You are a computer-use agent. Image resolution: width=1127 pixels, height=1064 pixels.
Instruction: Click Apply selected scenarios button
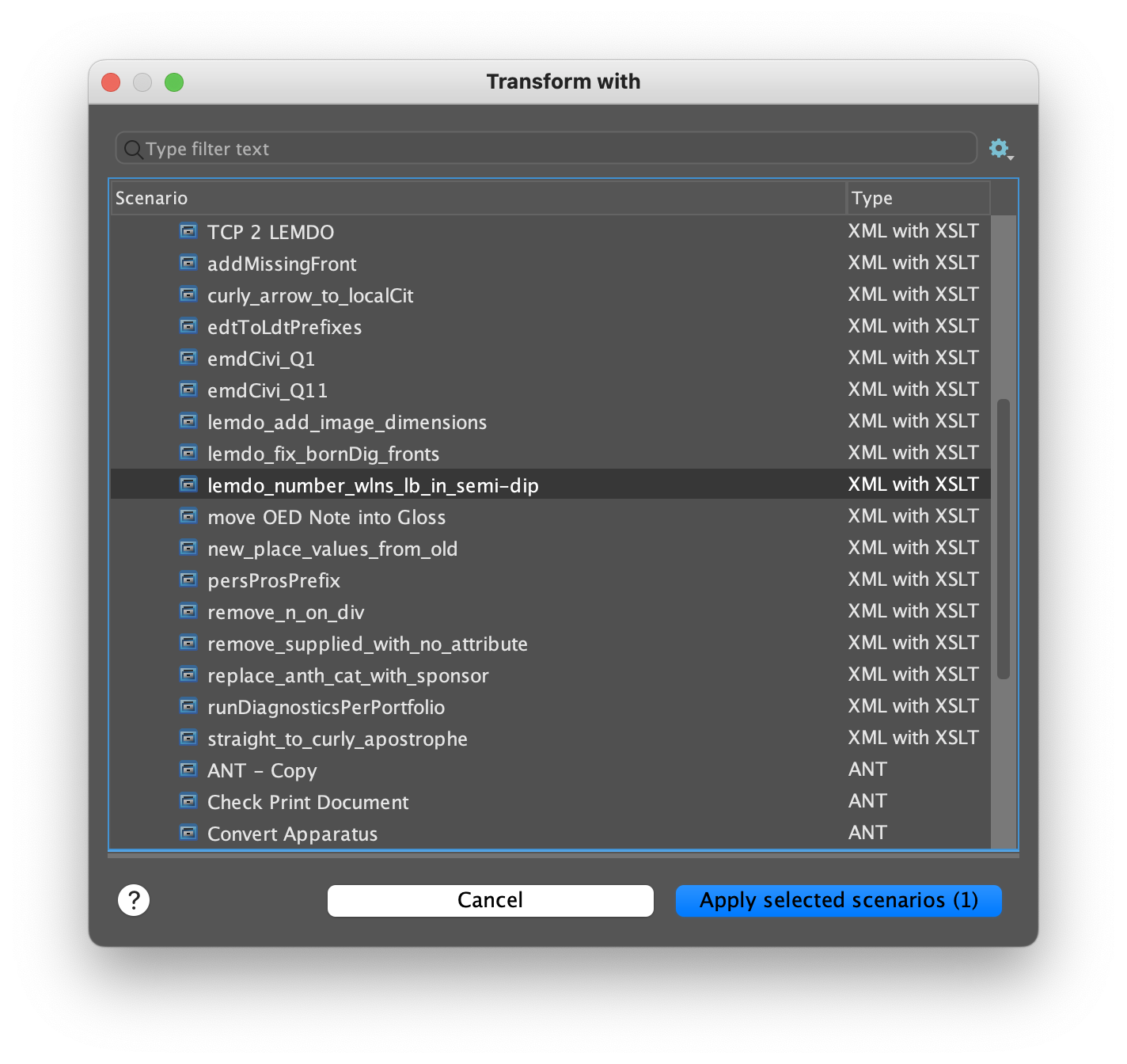point(837,900)
